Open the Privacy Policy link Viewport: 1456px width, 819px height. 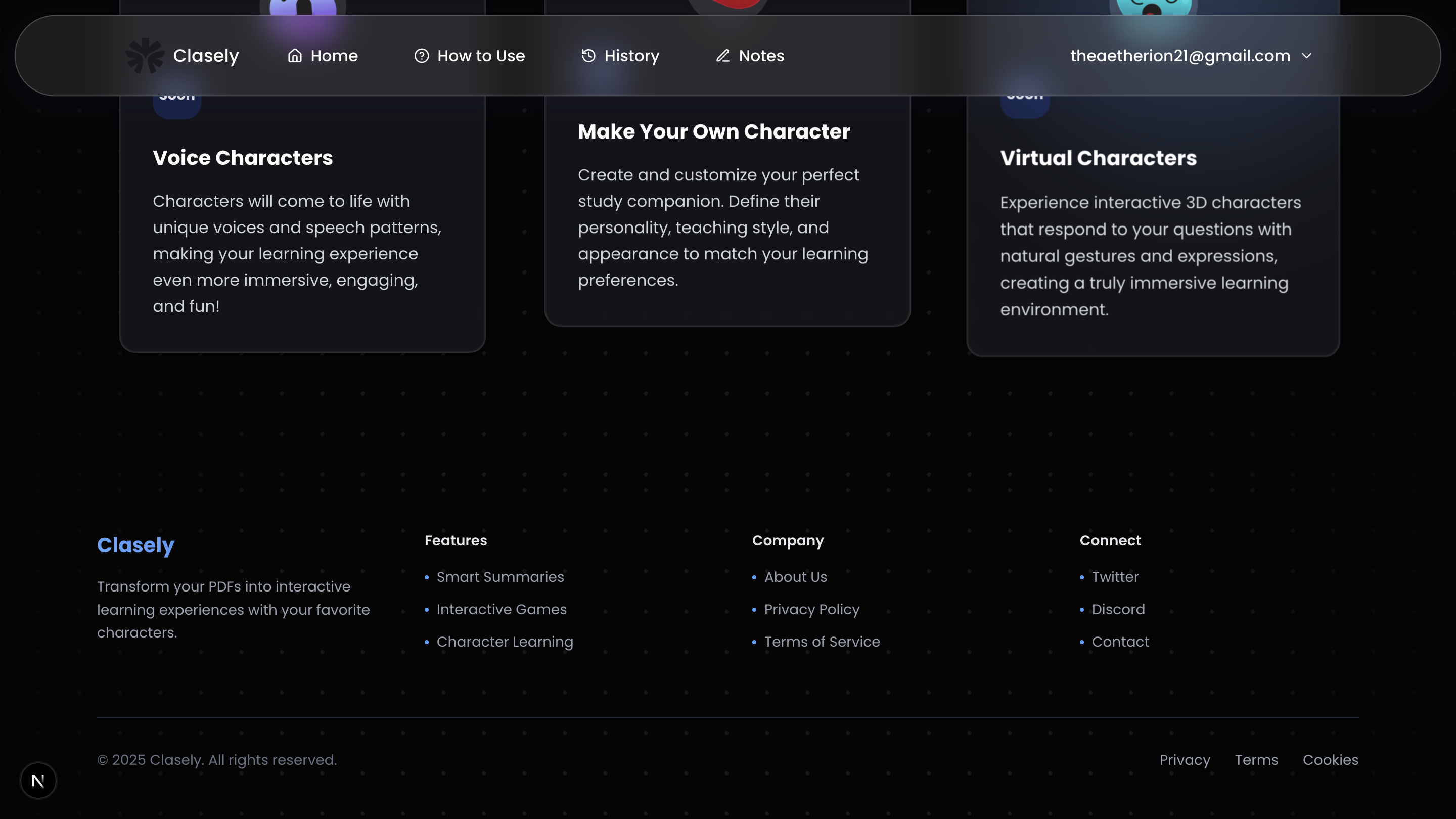coord(811,609)
